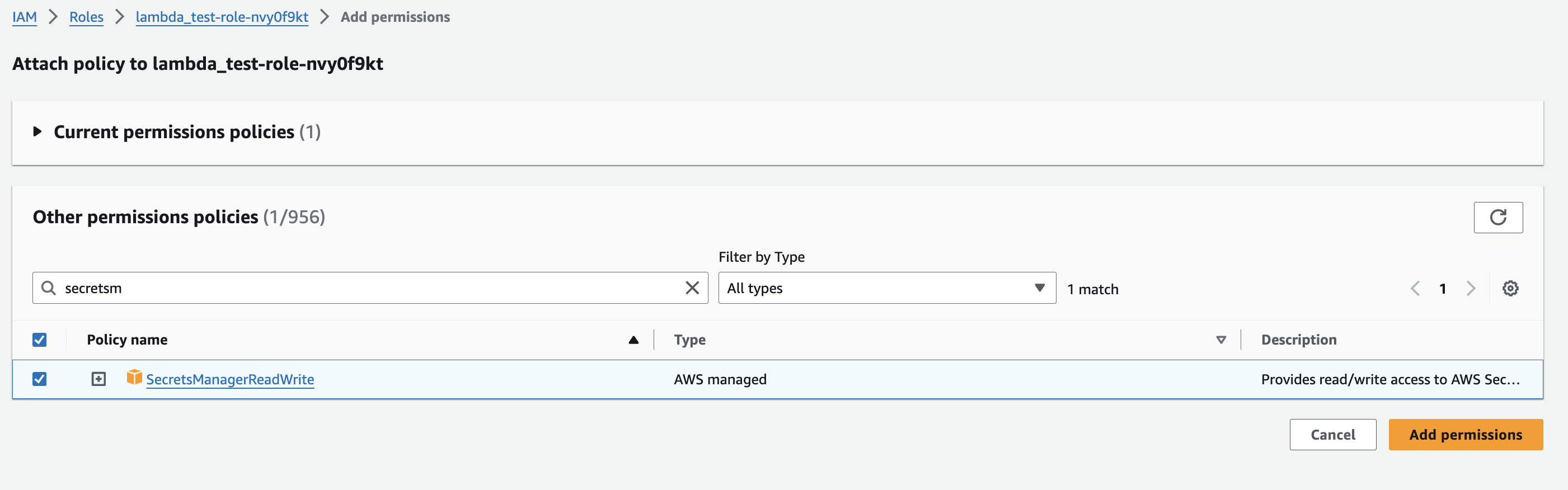Click the search magnifier icon
The width and height of the screenshot is (1568, 490).
pyautogui.click(x=49, y=288)
